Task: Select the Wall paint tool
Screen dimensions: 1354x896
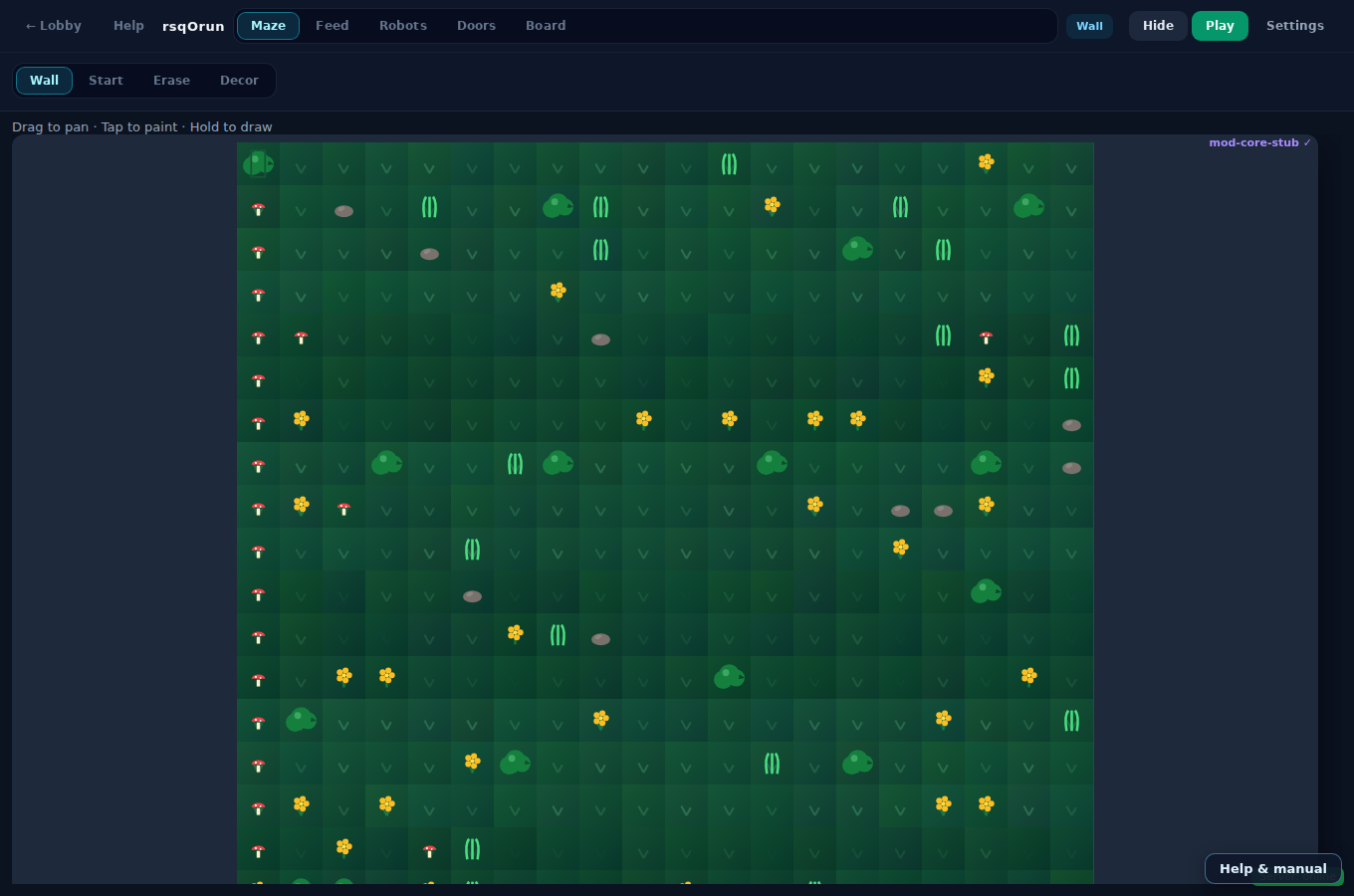Action: coord(44,81)
